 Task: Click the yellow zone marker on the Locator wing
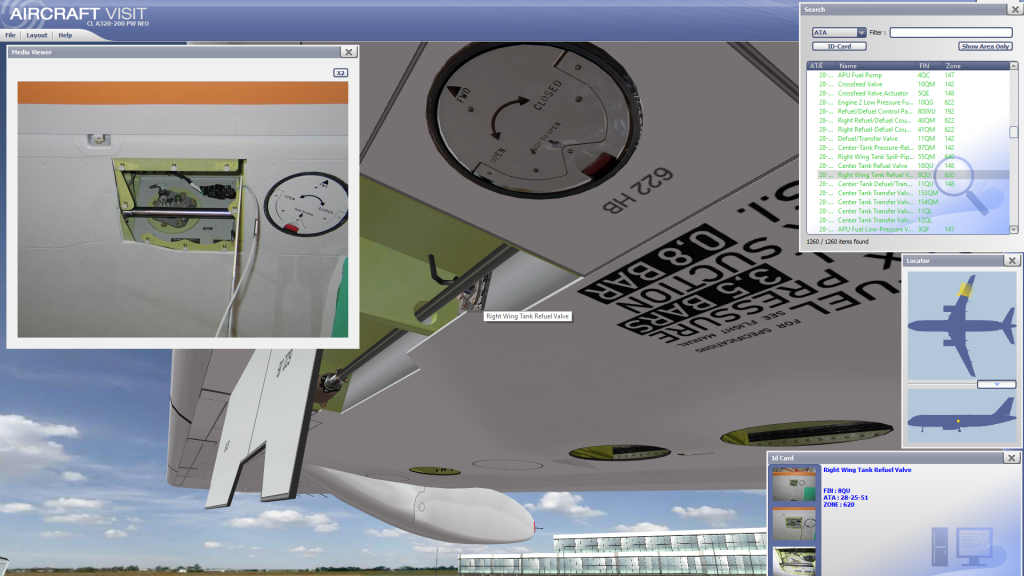point(965,289)
